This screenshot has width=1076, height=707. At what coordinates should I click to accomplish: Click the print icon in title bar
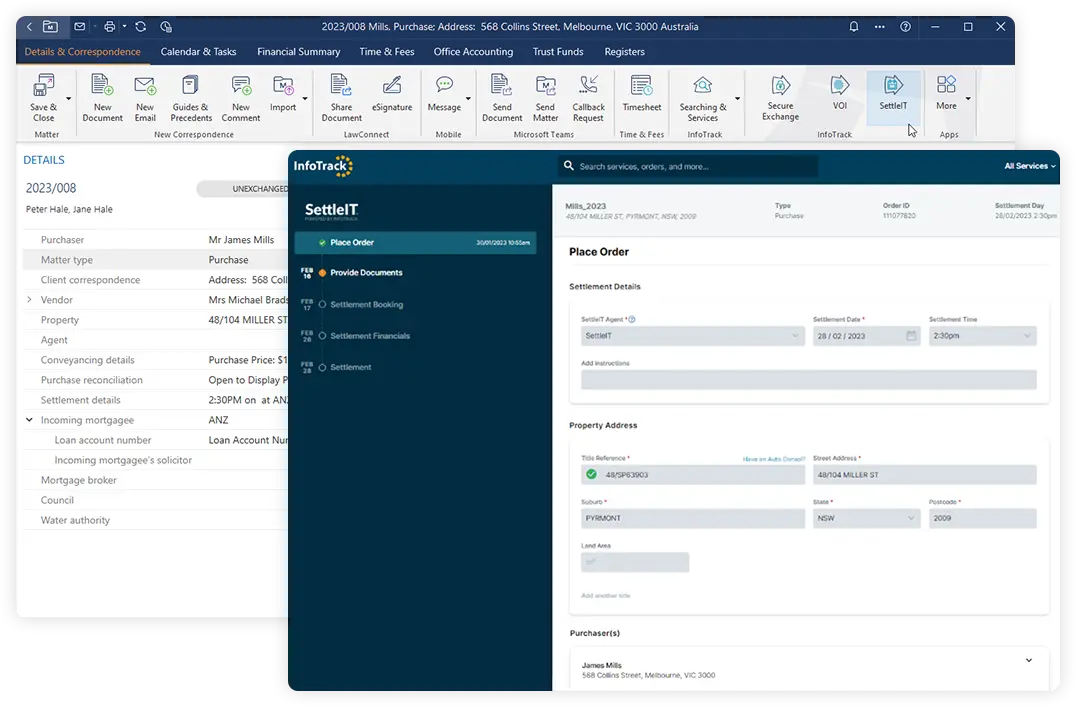(x=109, y=27)
